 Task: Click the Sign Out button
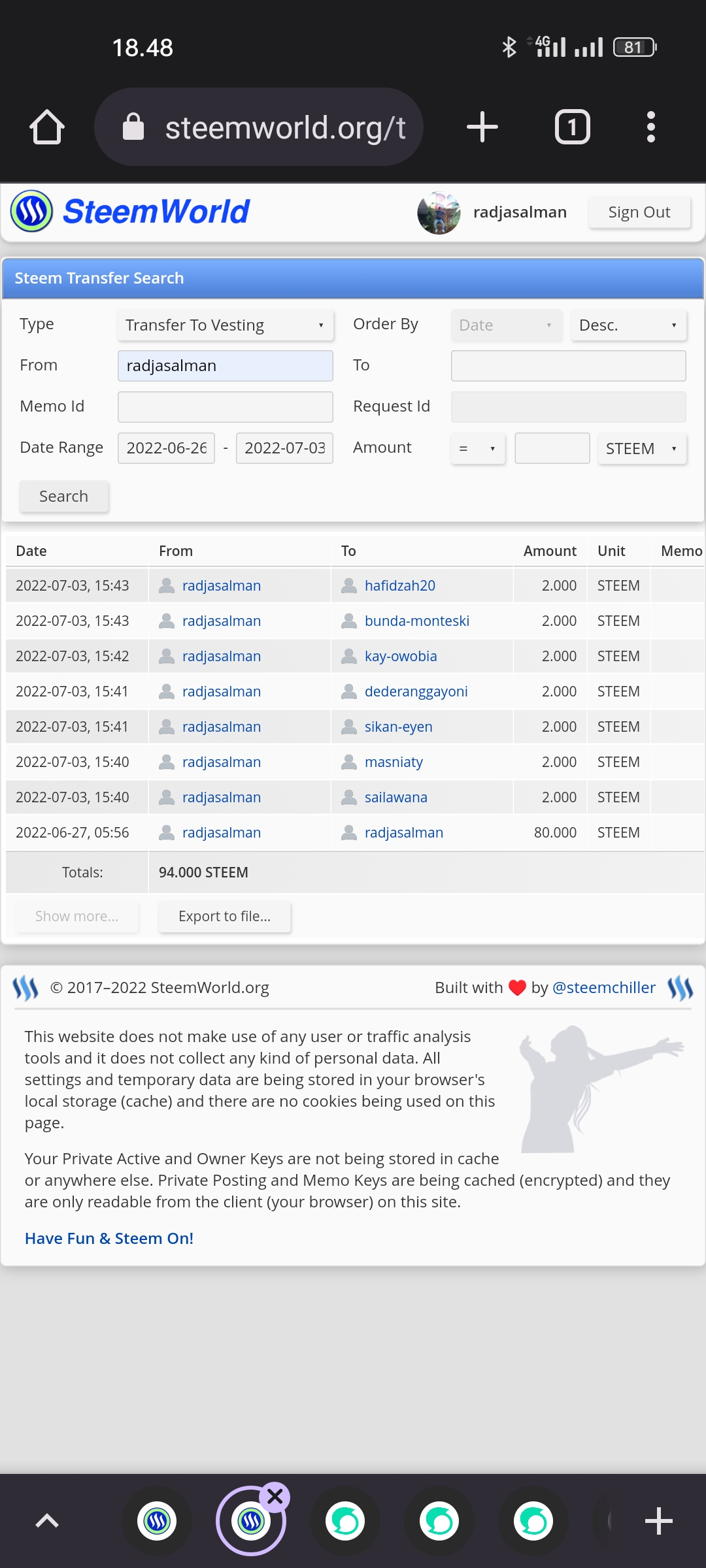[639, 212]
